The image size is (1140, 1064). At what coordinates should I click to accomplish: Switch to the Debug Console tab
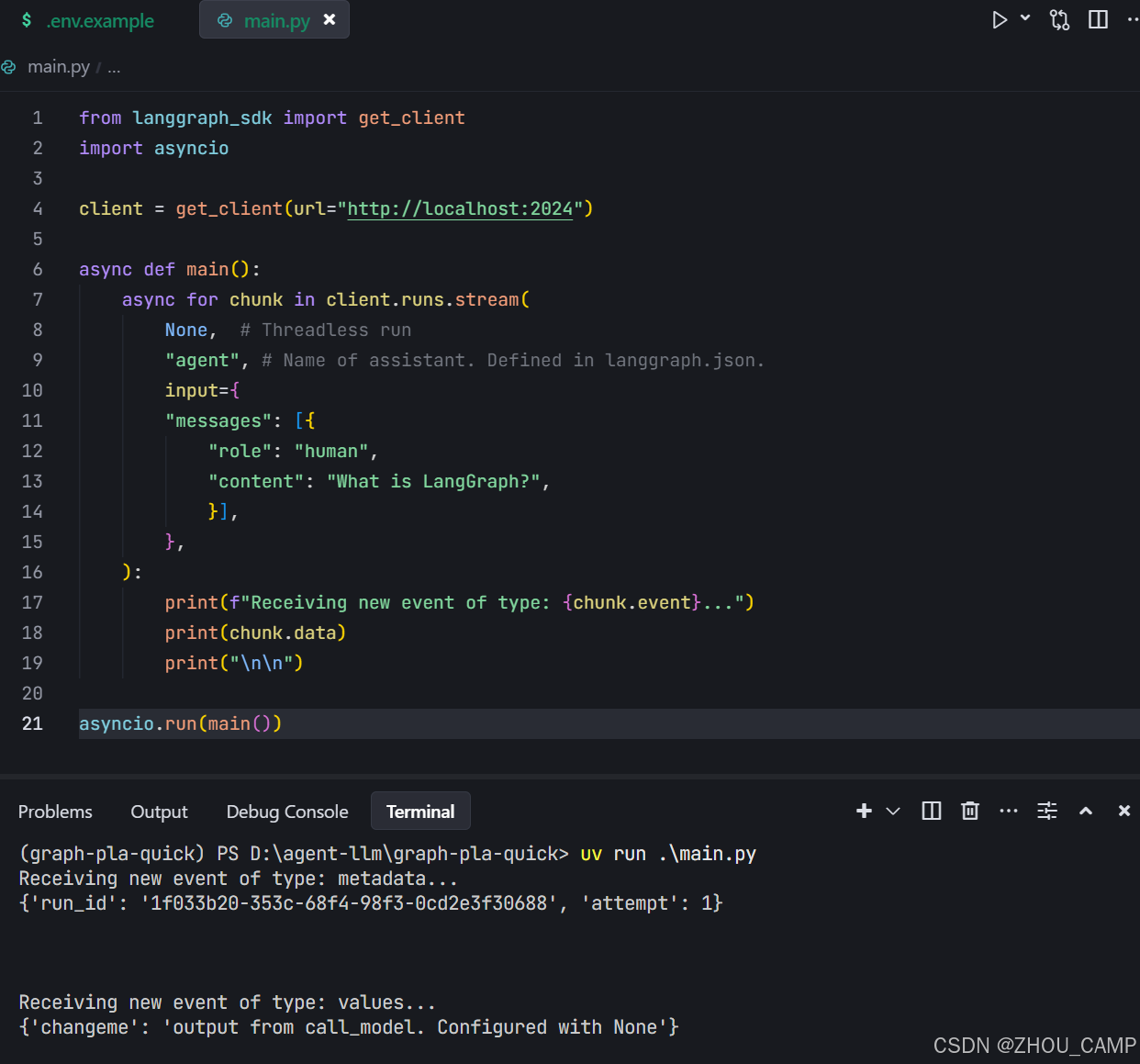(x=286, y=812)
